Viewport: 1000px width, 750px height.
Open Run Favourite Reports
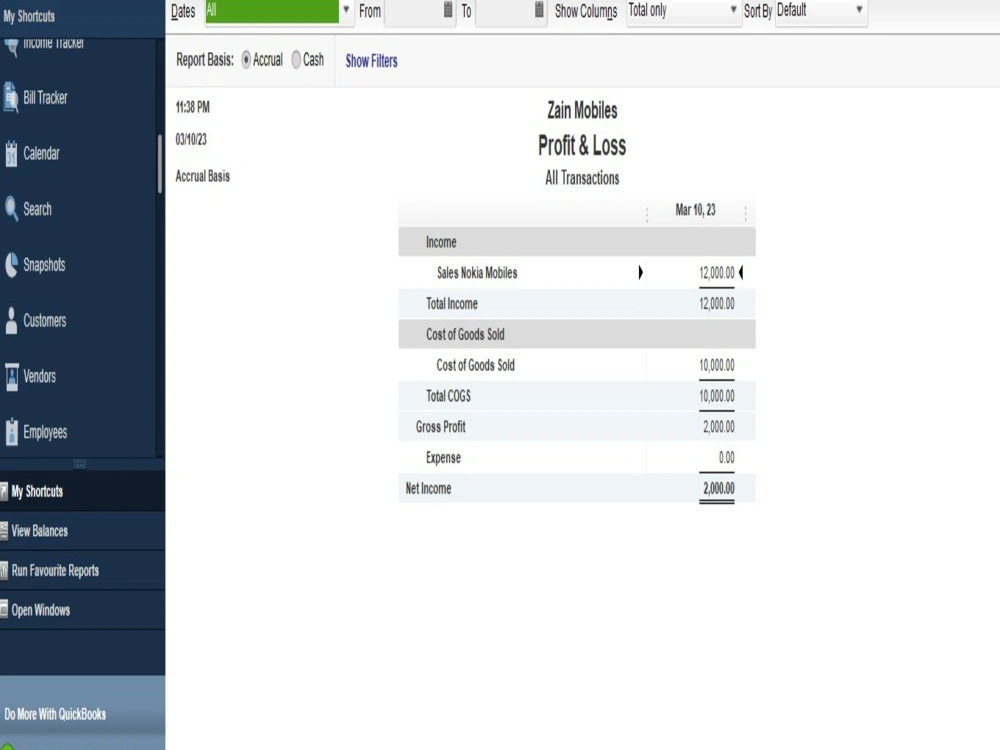55,570
